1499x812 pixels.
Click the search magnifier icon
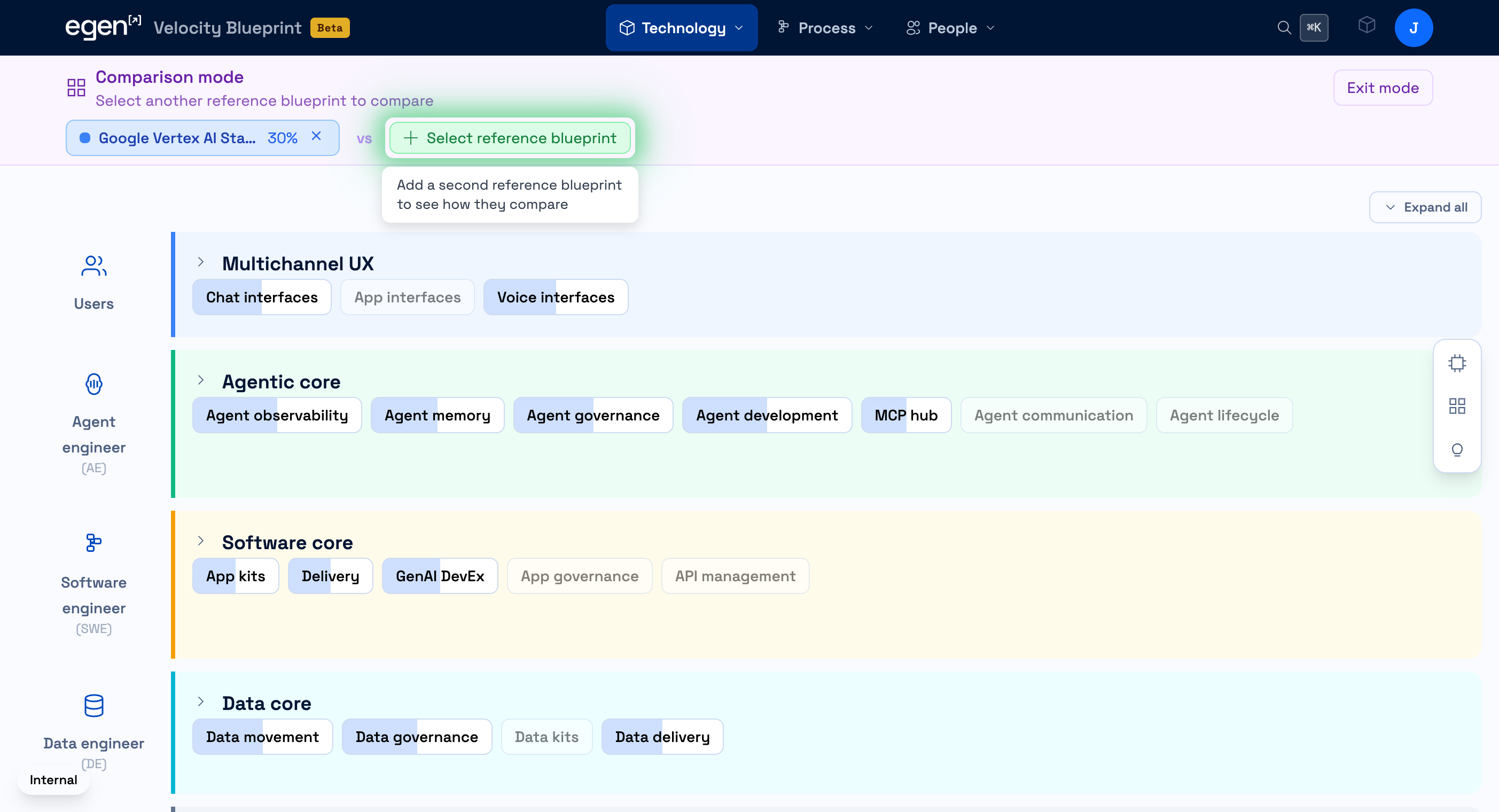click(1284, 27)
